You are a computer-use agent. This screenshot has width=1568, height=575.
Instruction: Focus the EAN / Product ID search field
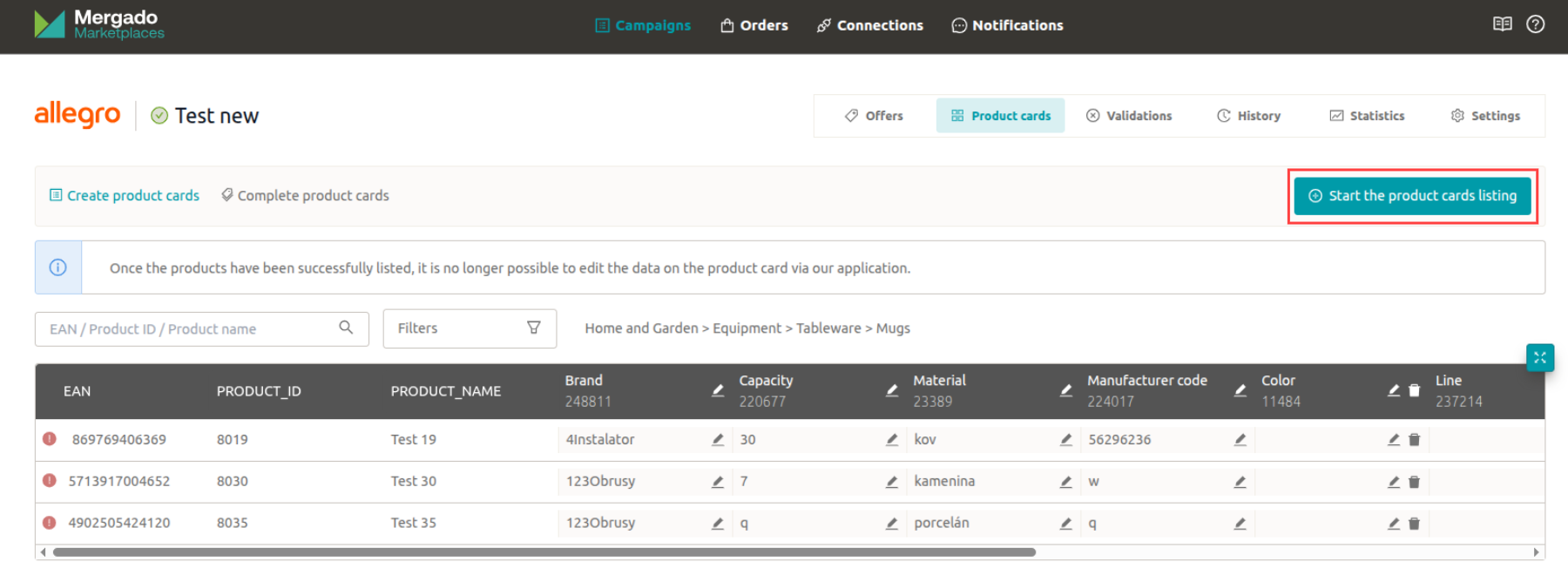[187, 329]
